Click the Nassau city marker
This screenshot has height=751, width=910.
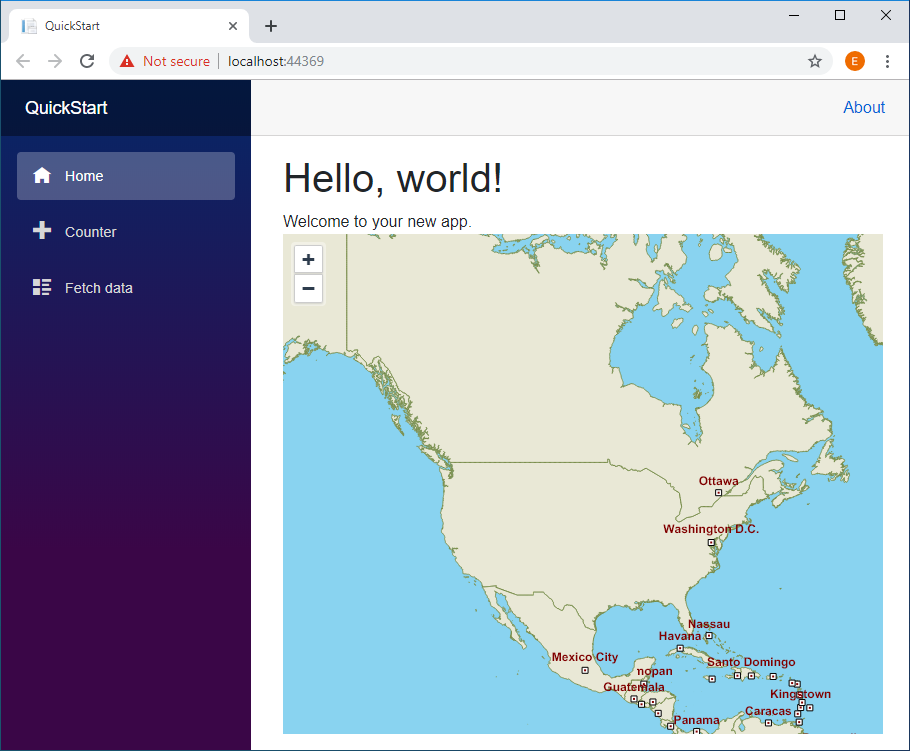[709, 636]
